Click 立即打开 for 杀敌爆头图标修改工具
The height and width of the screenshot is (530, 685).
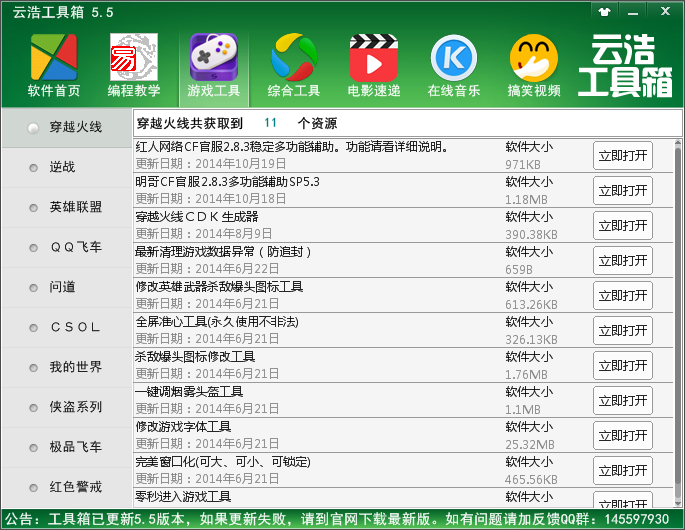623,365
